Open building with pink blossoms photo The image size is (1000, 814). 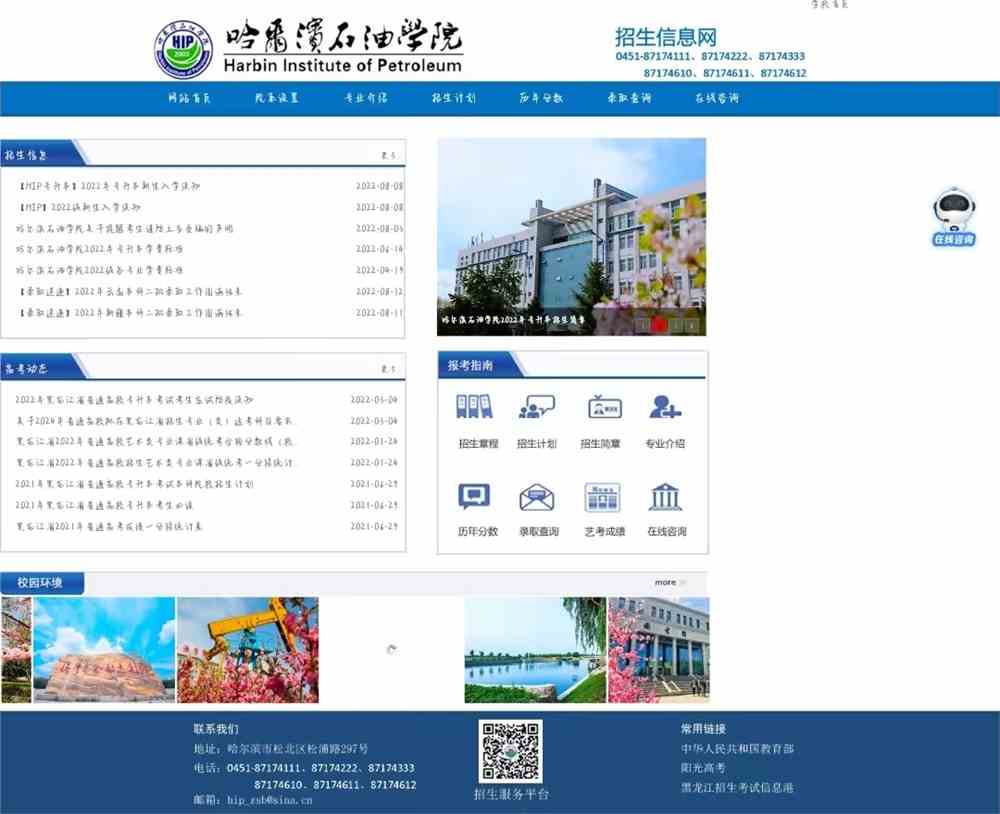[x=659, y=650]
